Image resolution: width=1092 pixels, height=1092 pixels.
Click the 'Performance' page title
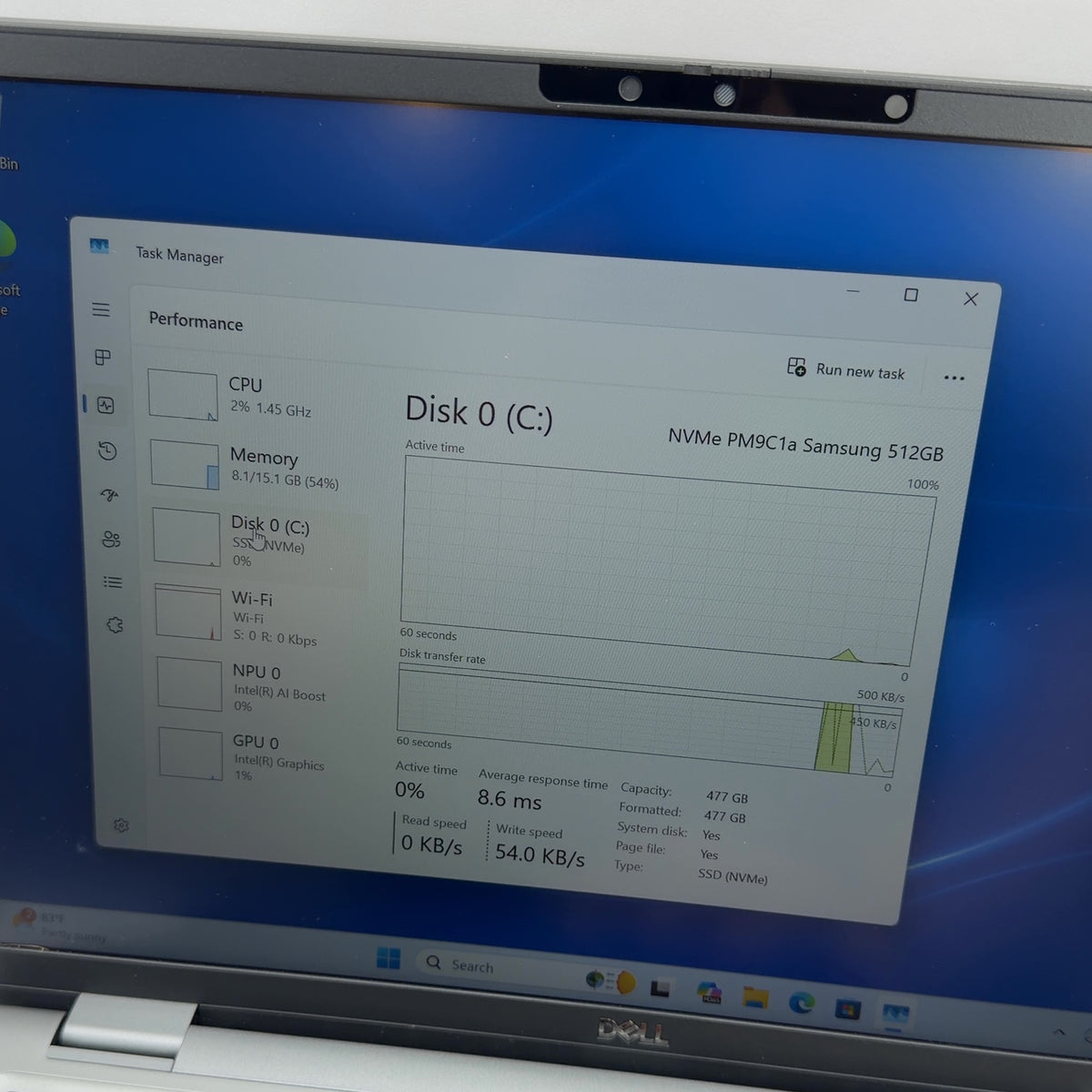[x=196, y=321]
